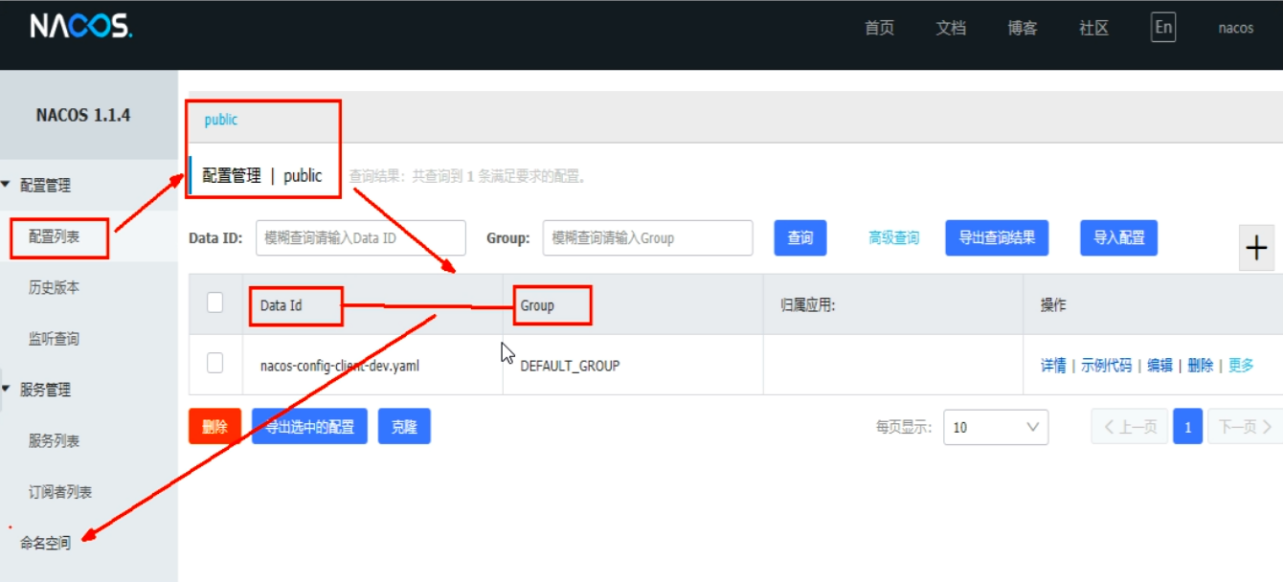Click the red 删除 button
This screenshot has height=582, width=1283.
click(215, 426)
